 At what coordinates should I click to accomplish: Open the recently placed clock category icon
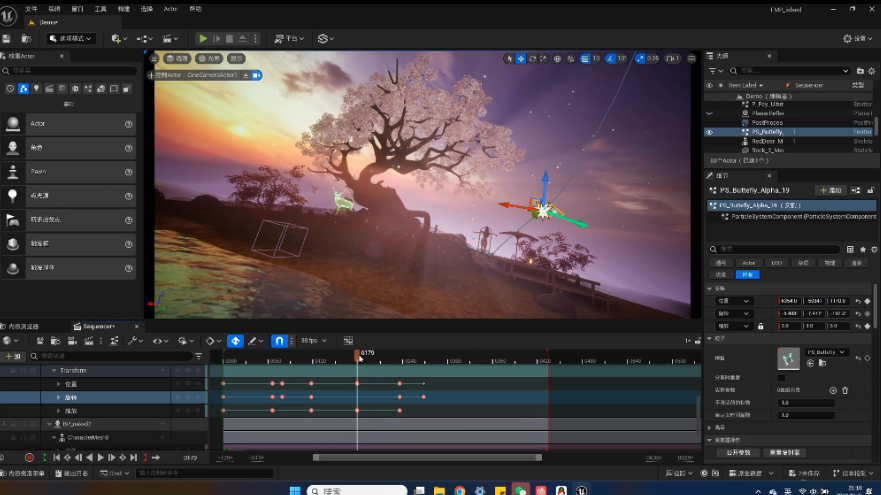click(10, 89)
